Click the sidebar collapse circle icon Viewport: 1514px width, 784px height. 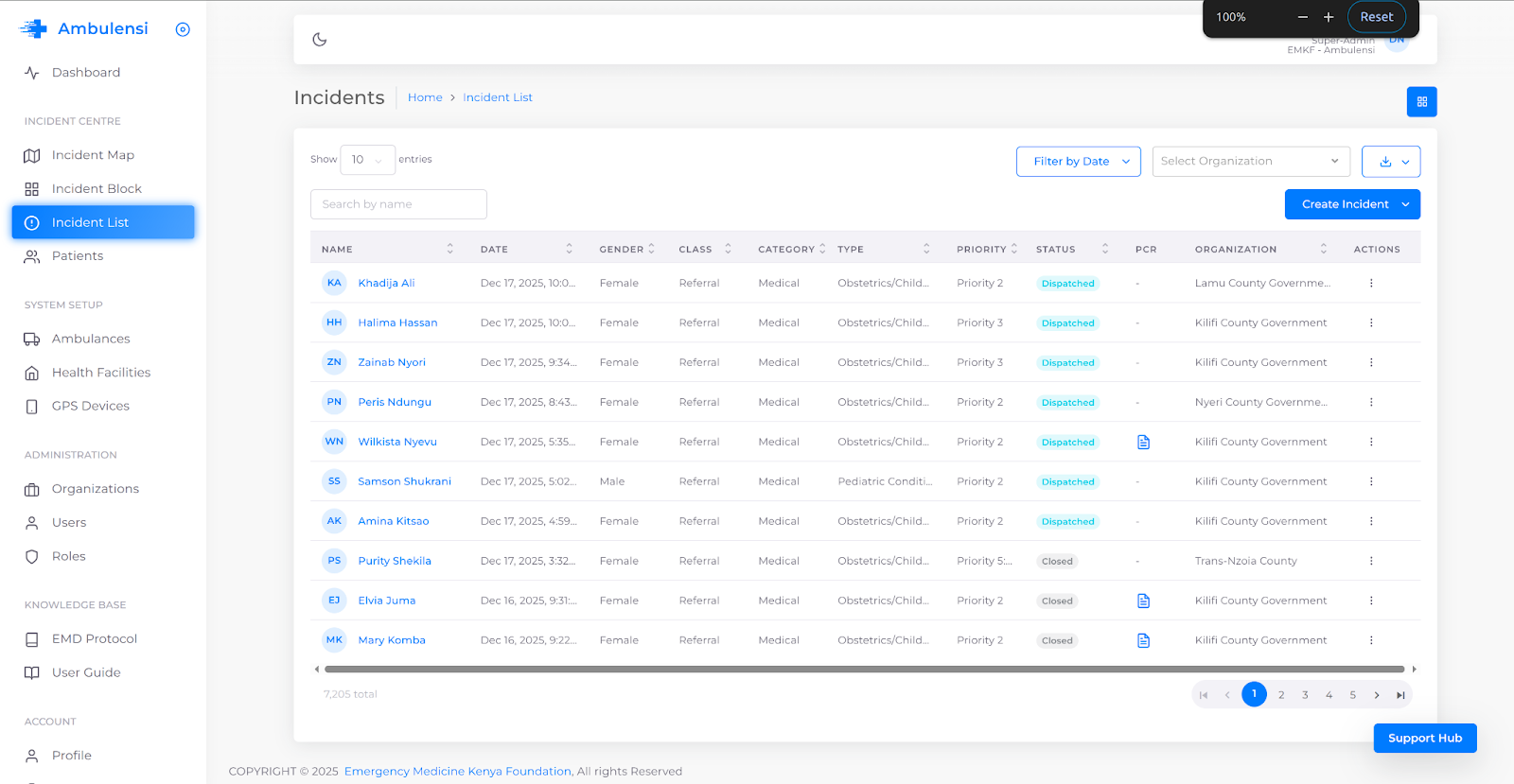(183, 29)
